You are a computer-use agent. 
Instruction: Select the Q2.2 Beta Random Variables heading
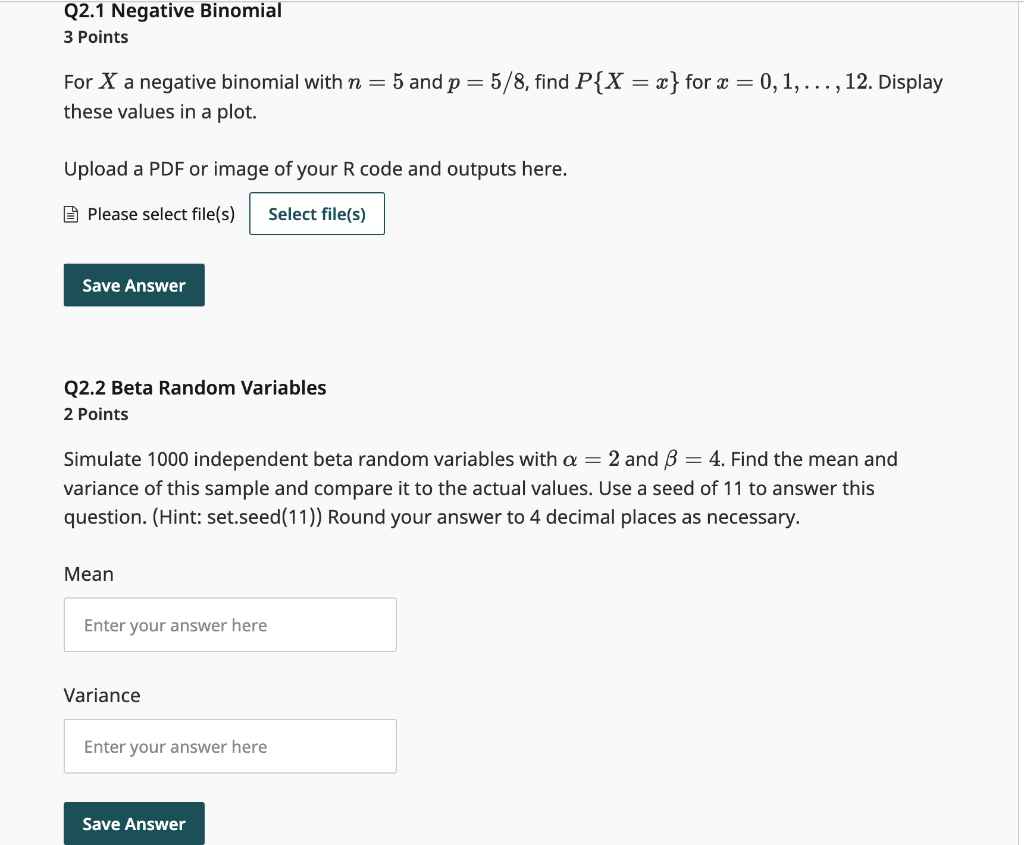(195, 388)
